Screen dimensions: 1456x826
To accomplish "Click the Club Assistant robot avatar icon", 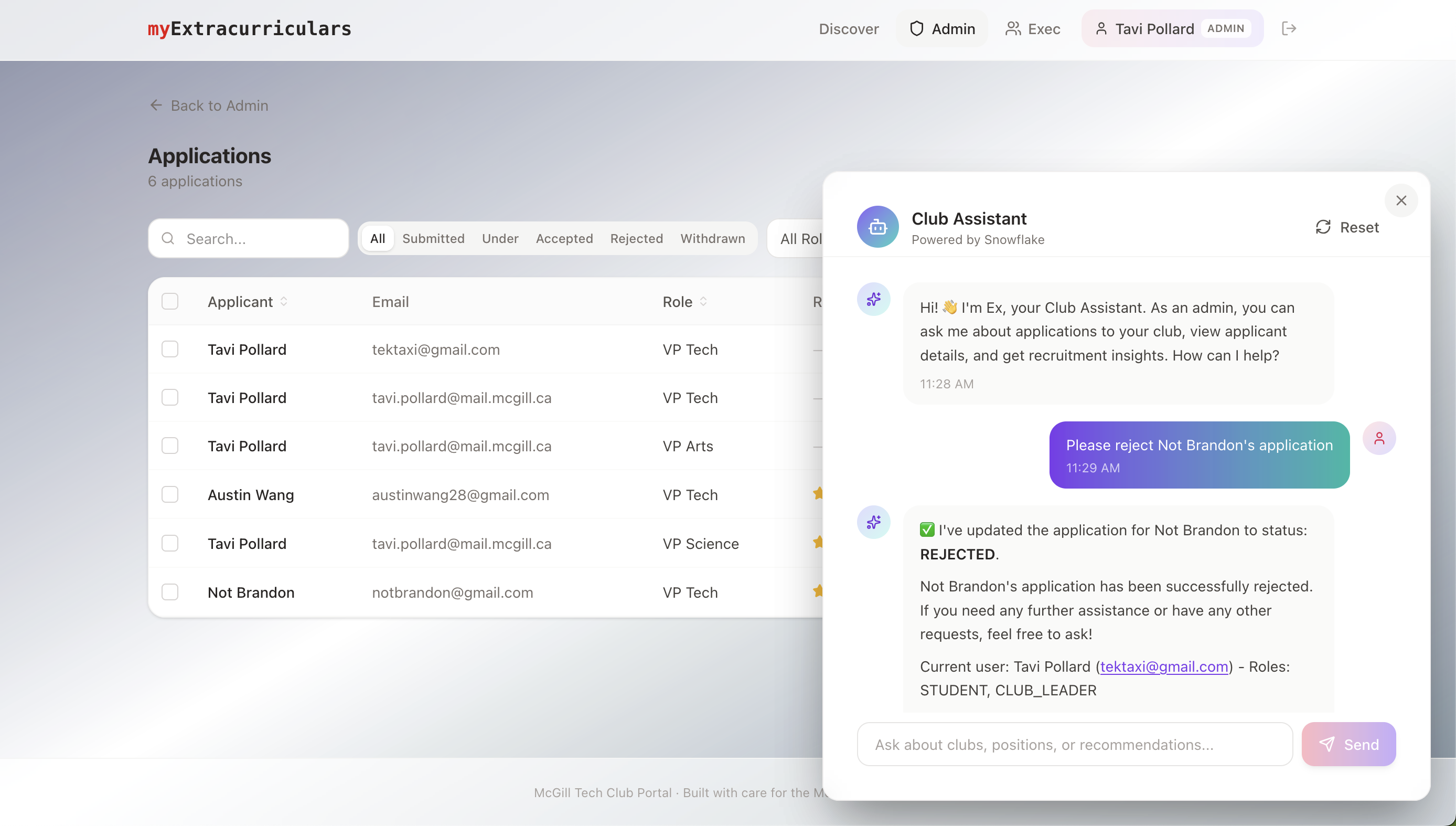I will [x=877, y=227].
